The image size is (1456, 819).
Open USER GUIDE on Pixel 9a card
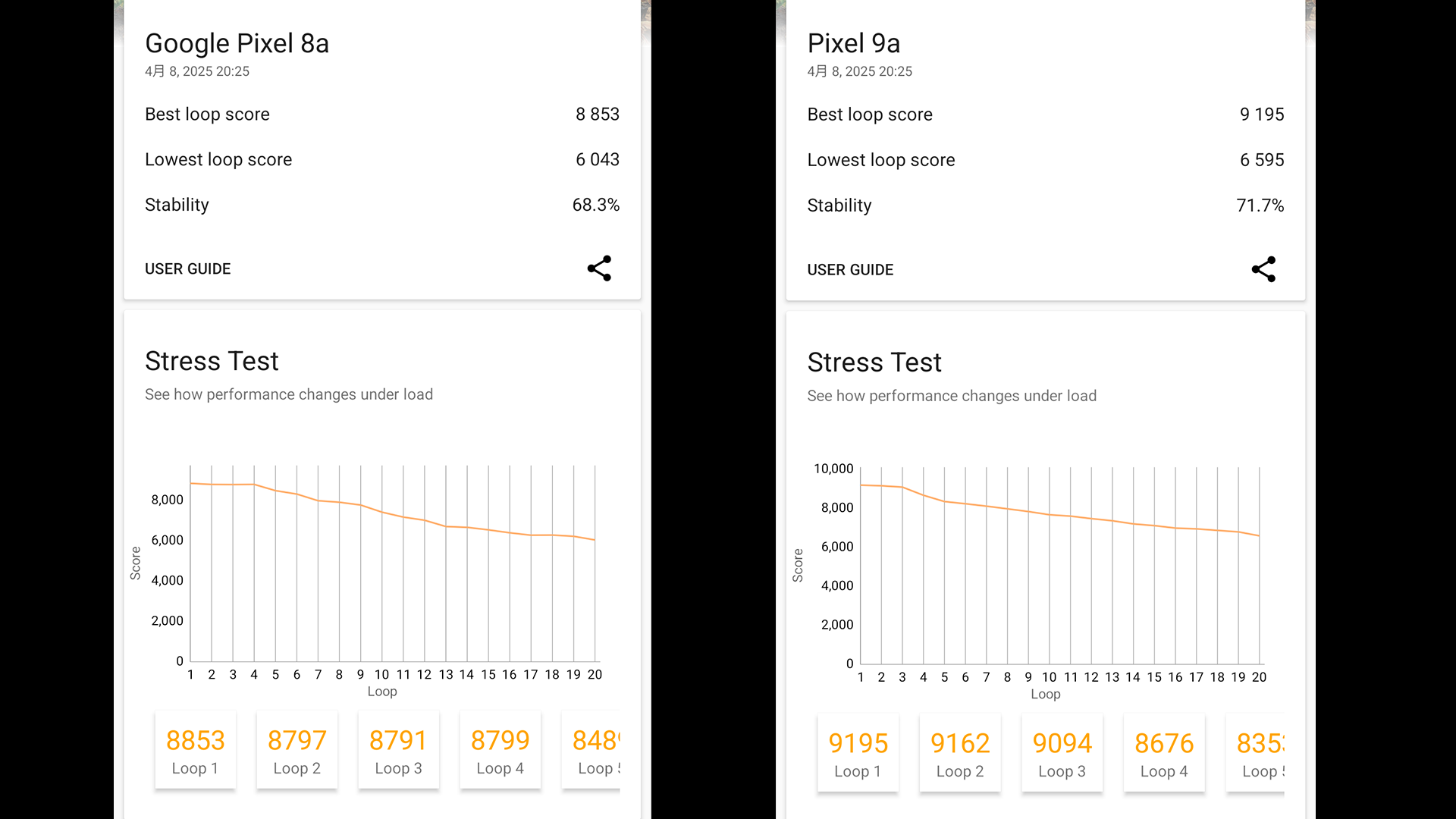click(x=850, y=270)
